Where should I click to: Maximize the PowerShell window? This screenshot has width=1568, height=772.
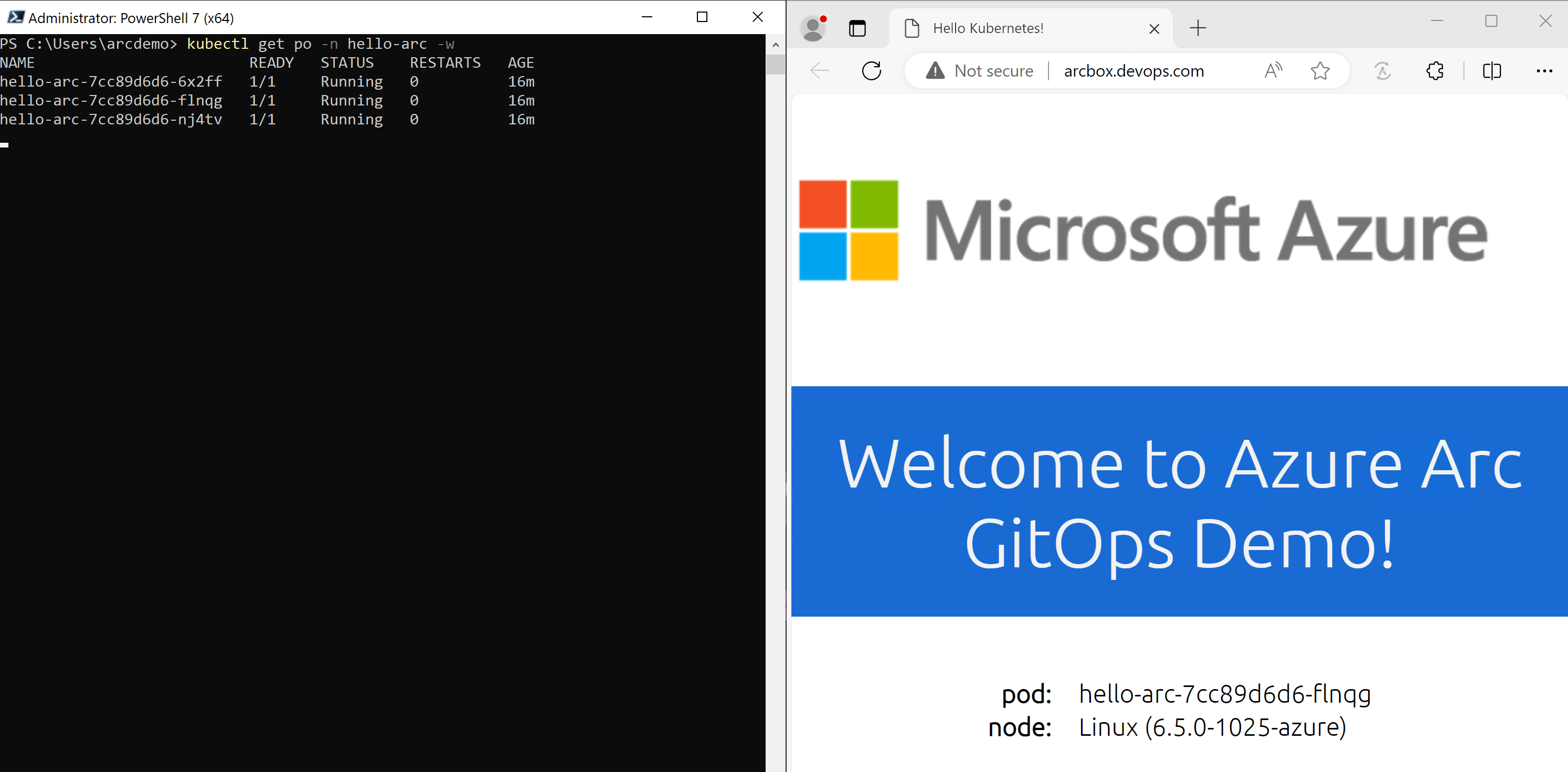(x=702, y=17)
